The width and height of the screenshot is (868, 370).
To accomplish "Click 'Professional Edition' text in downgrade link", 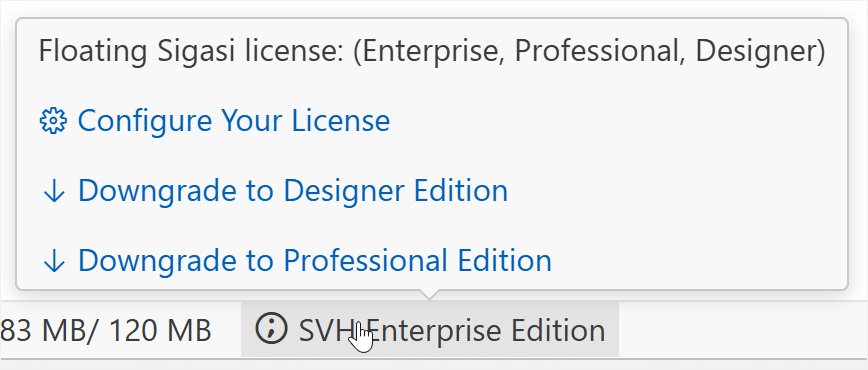I will pos(417,261).
